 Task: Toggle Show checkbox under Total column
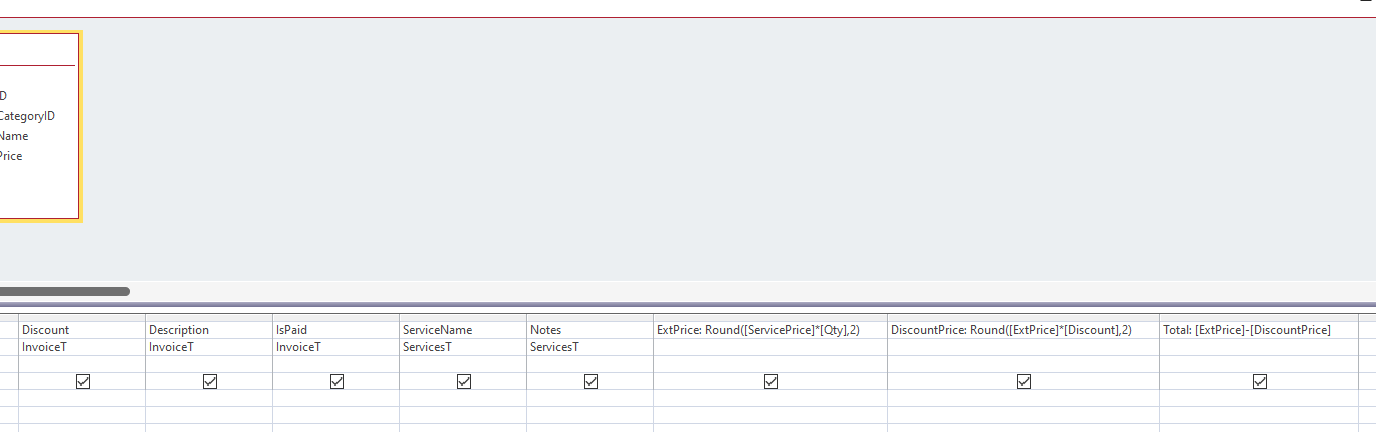pyautogui.click(x=1260, y=381)
